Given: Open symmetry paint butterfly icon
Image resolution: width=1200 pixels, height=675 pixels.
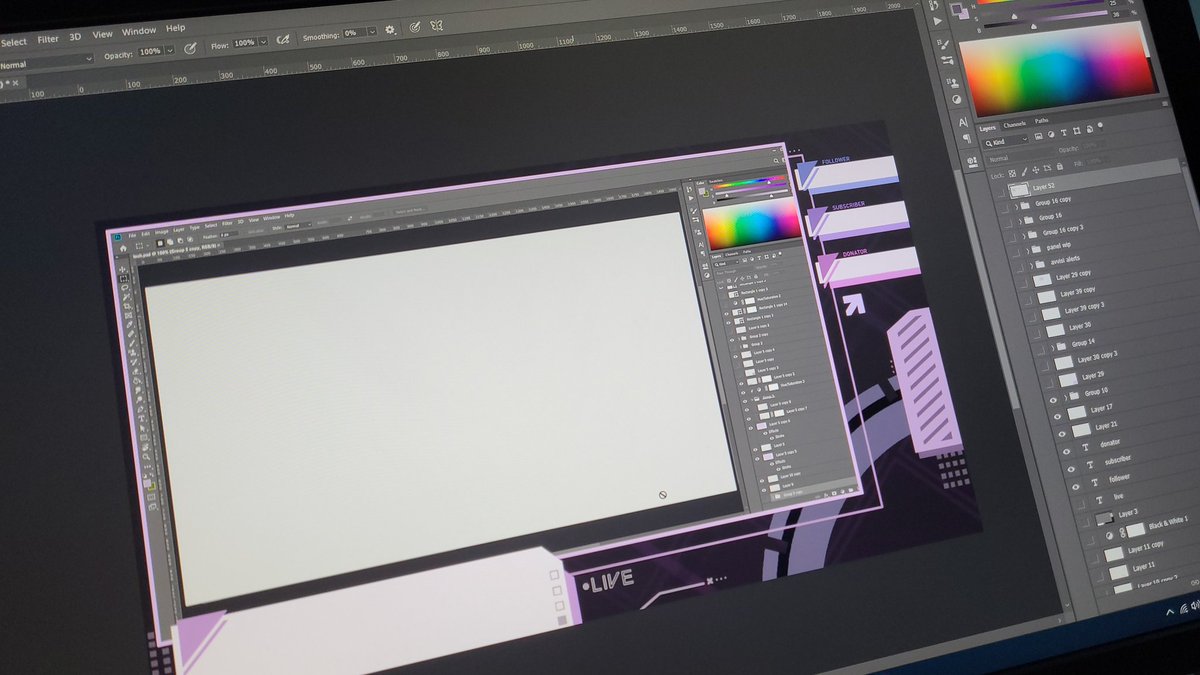Looking at the screenshot, I should [x=436, y=25].
